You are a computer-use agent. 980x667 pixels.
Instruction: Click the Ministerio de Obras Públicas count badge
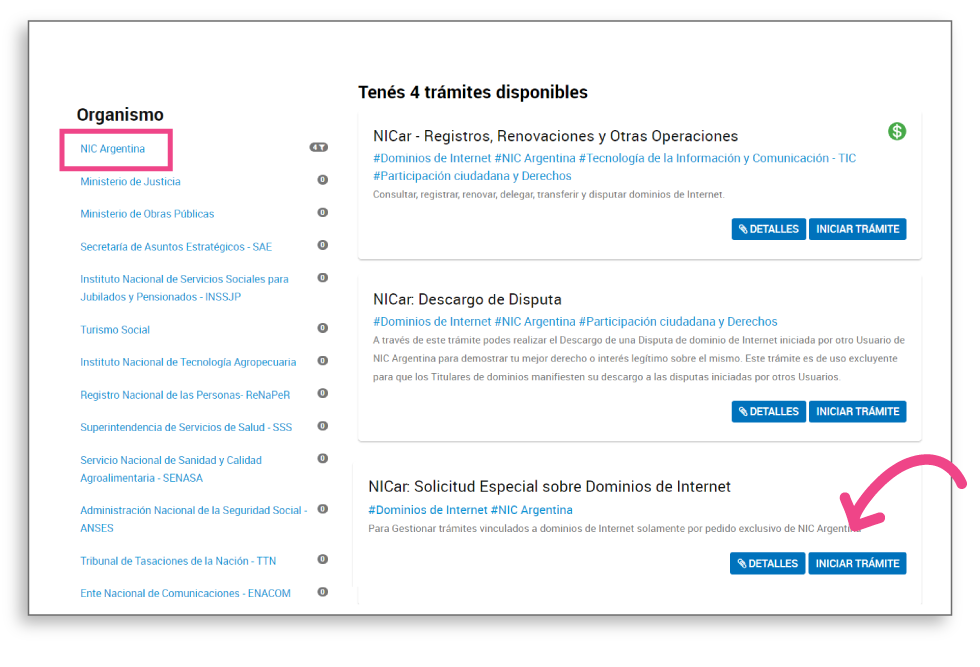click(x=322, y=212)
